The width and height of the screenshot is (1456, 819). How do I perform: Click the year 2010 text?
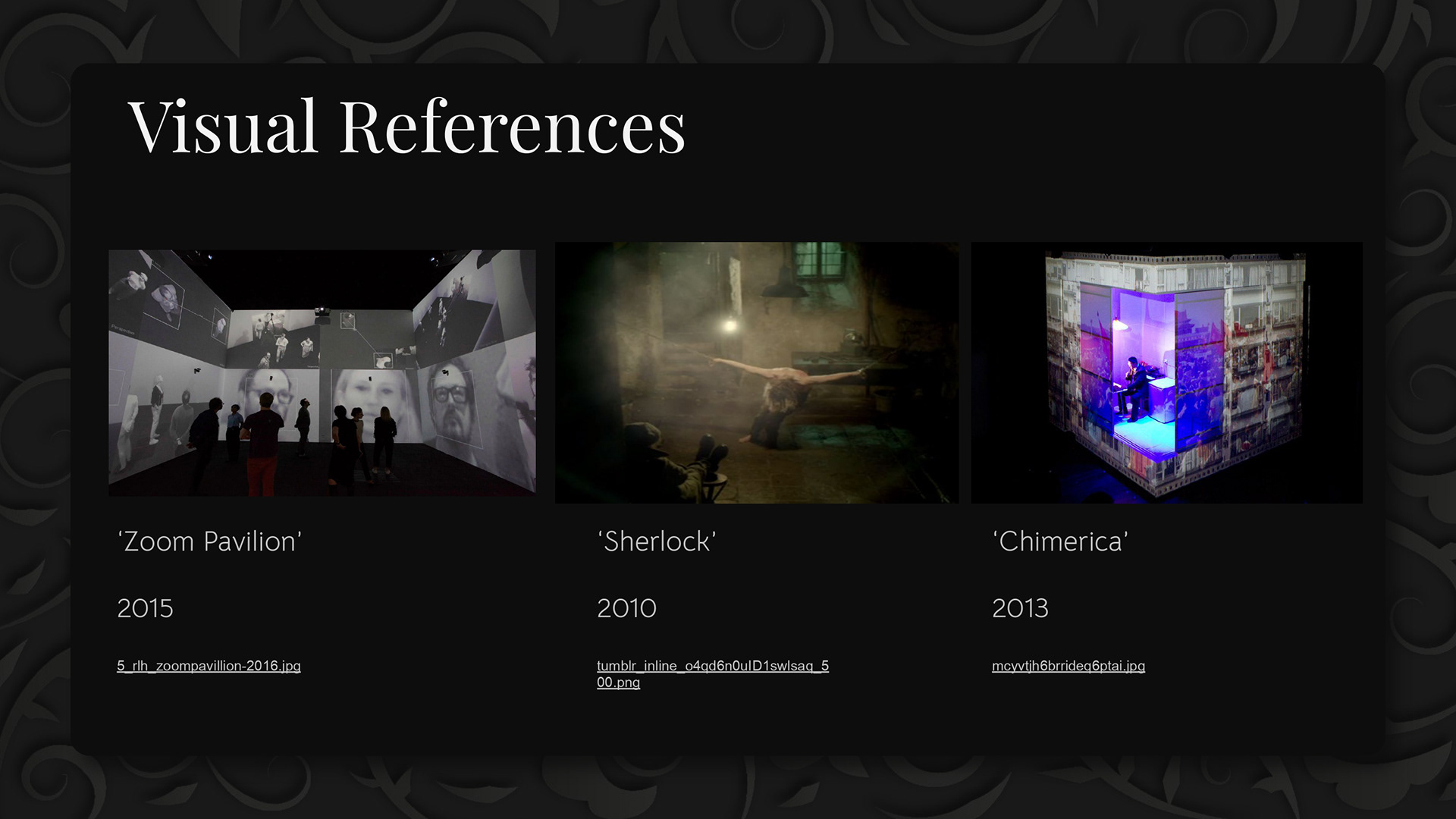[626, 608]
